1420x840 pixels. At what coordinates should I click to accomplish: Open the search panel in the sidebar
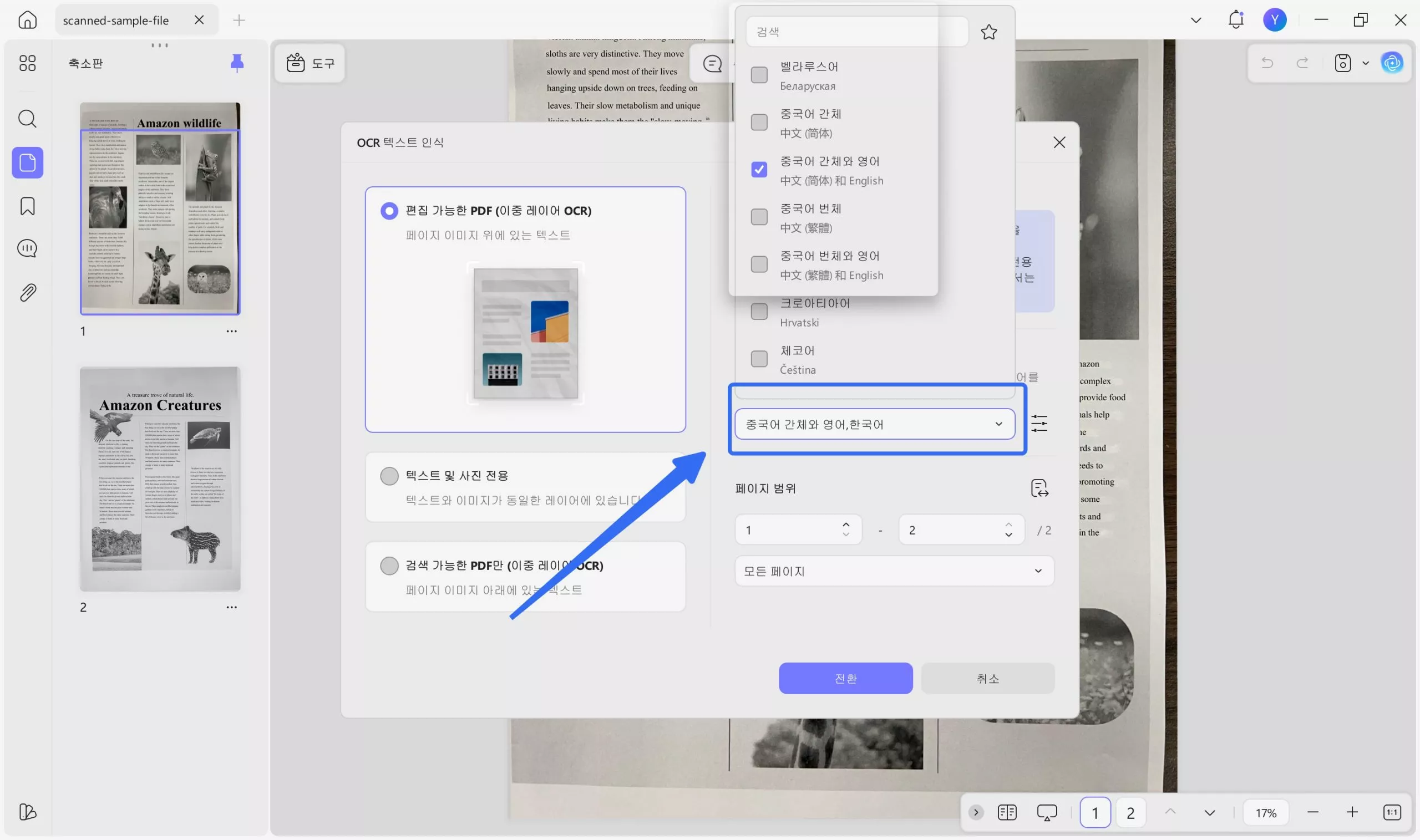pos(27,118)
